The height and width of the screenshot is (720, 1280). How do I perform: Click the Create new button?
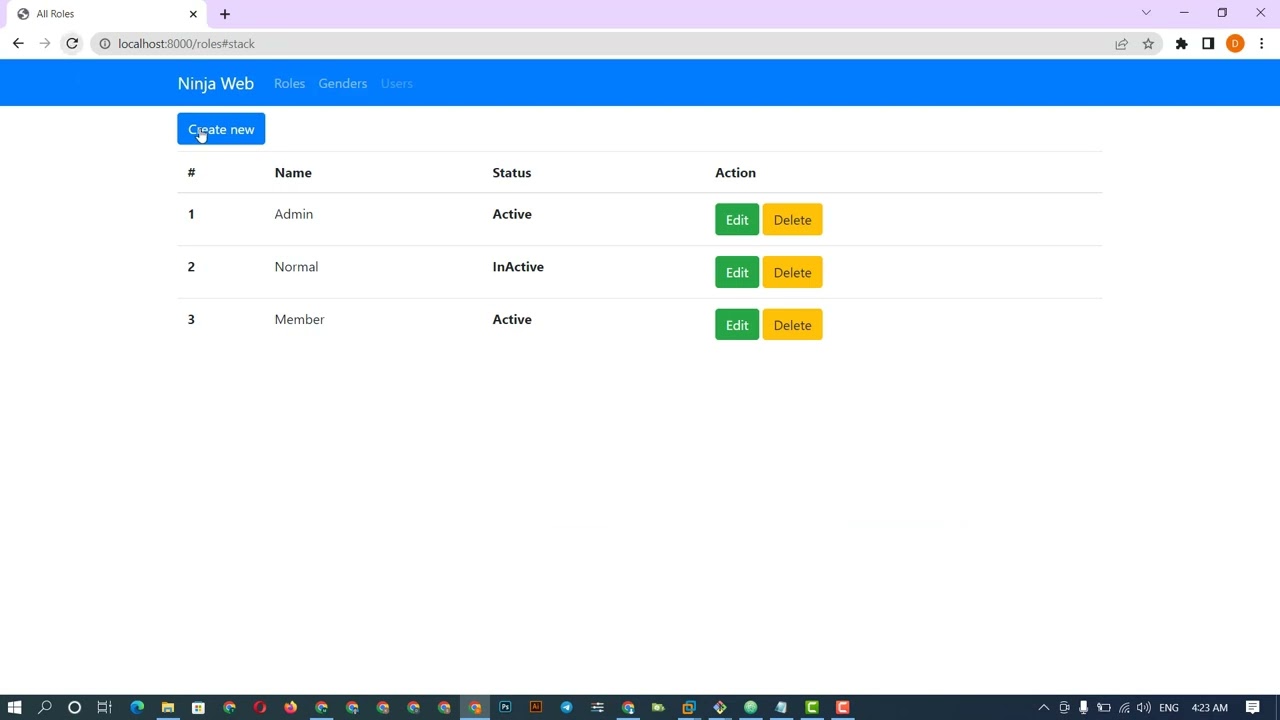pyautogui.click(x=221, y=129)
